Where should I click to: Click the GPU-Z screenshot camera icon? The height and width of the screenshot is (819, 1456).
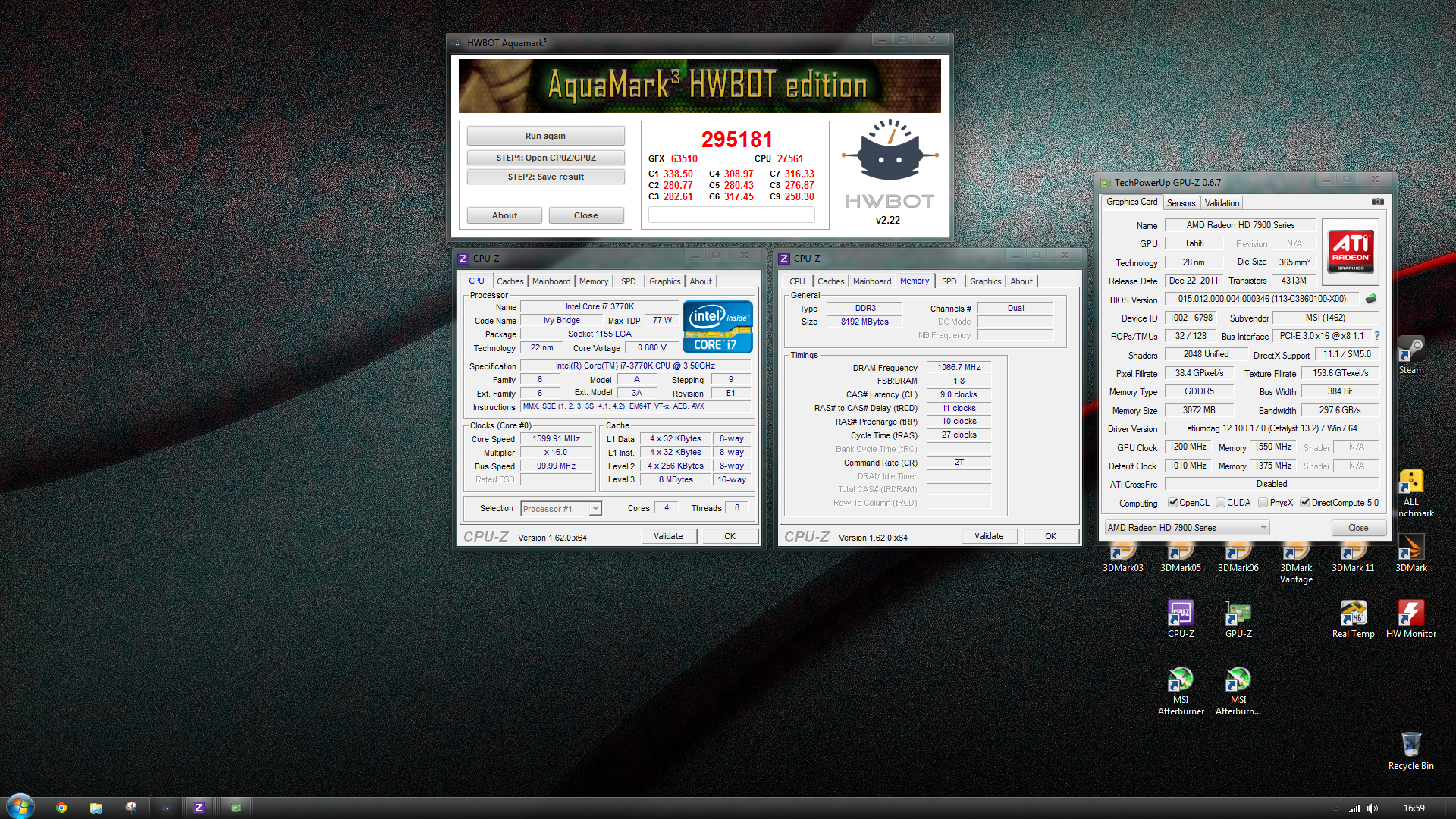click(1378, 202)
